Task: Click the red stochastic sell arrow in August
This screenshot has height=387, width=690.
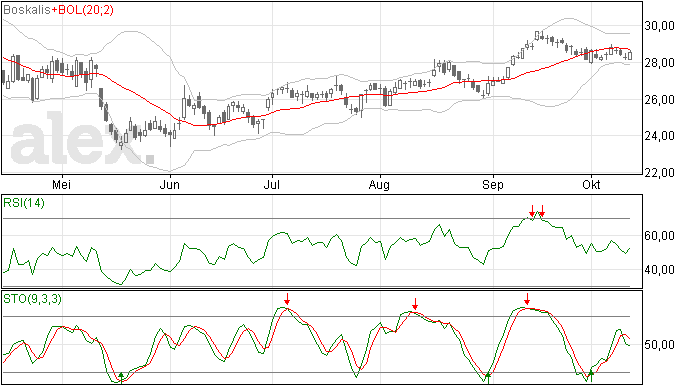Action: [415, 304]
